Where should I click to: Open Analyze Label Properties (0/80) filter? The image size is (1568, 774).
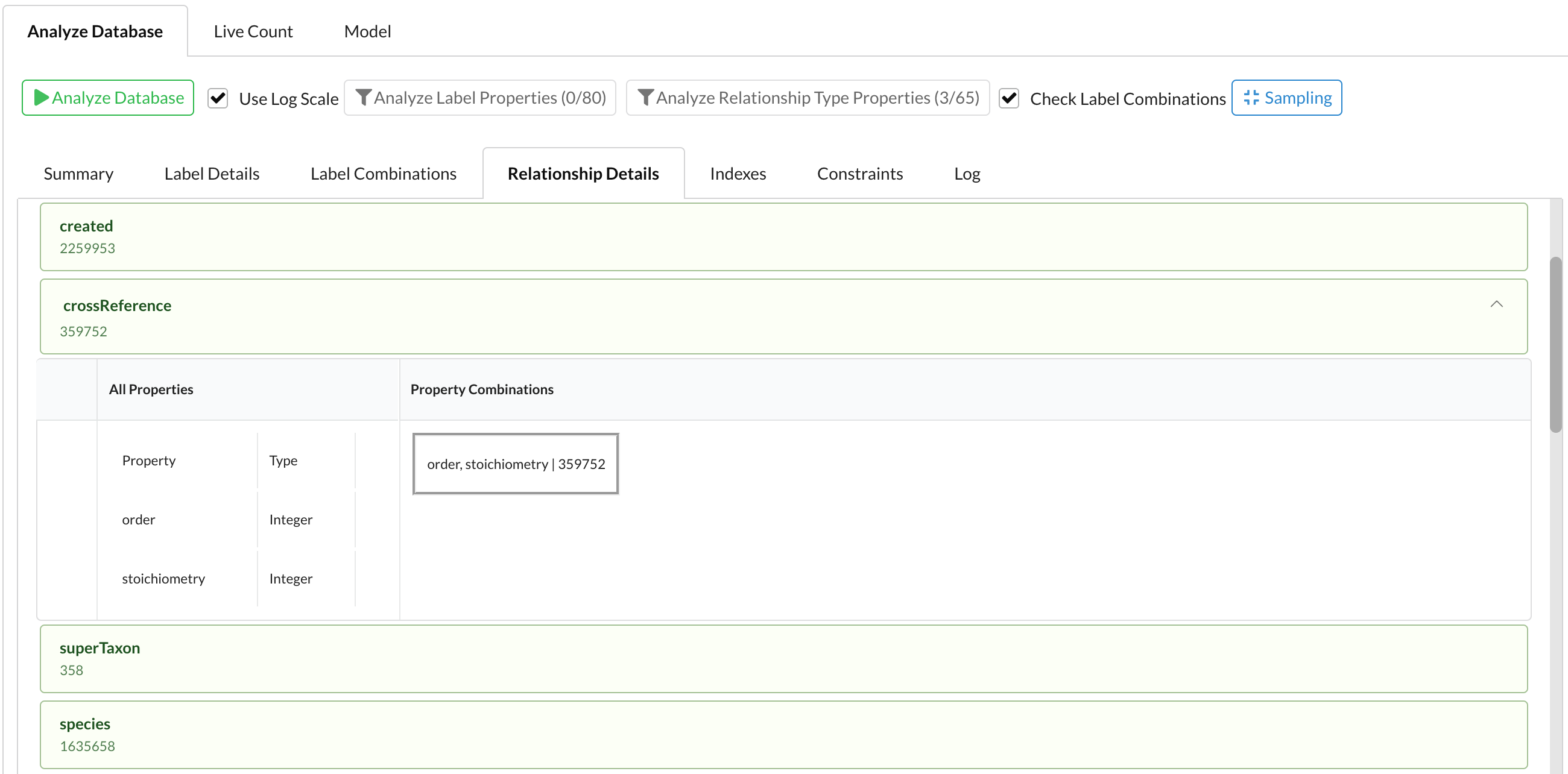479,98
